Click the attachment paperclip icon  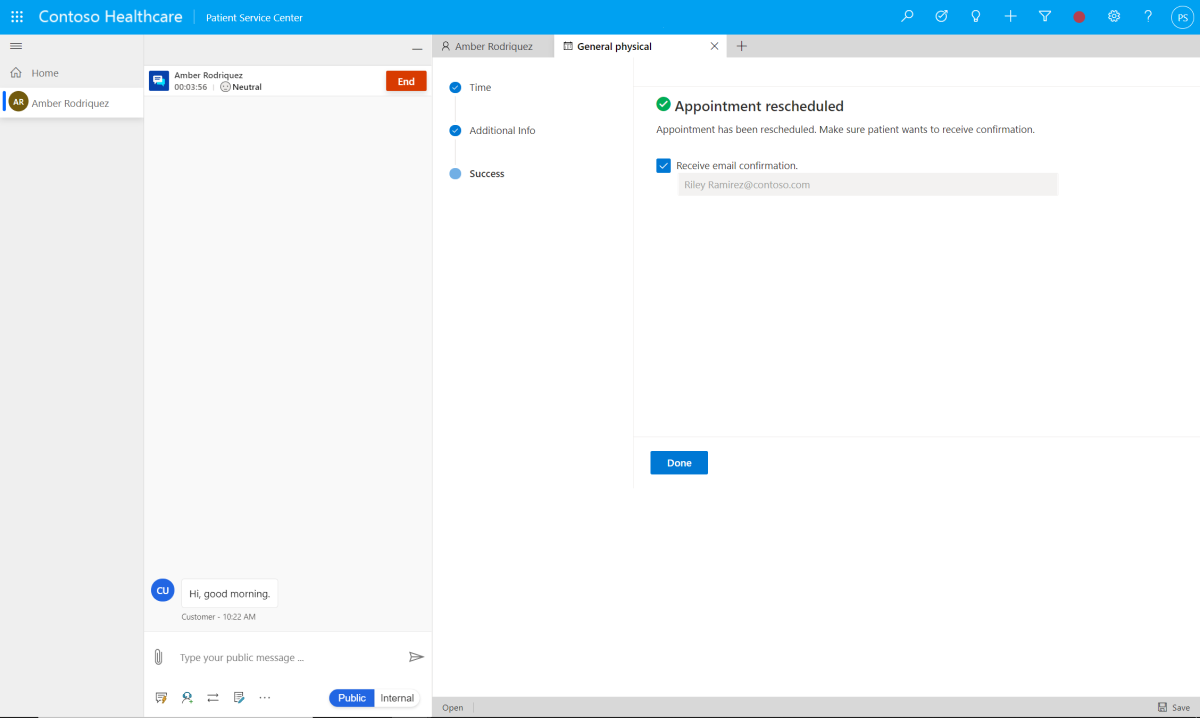coord(158,657)
